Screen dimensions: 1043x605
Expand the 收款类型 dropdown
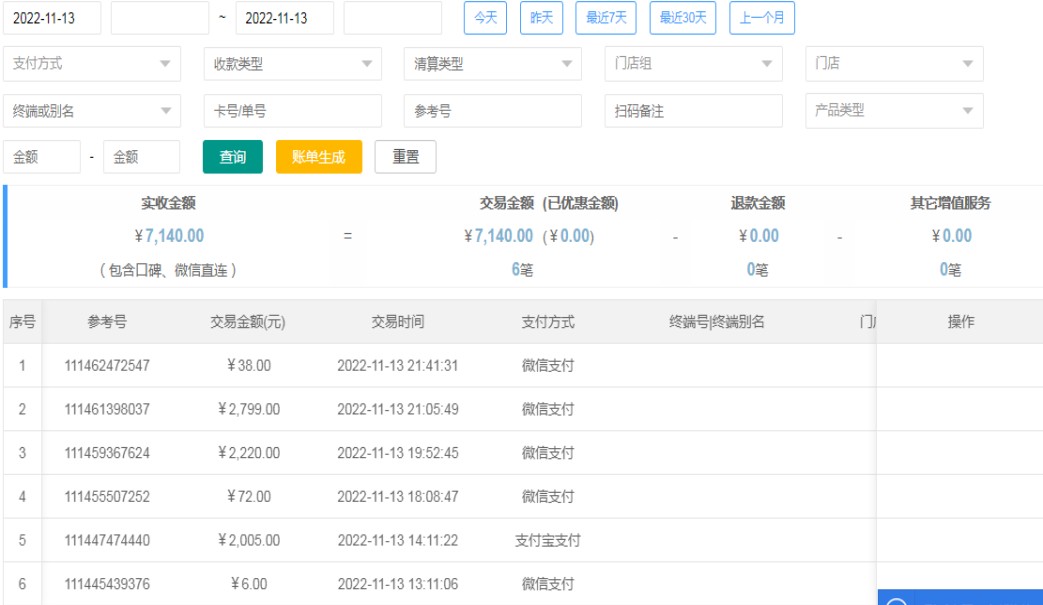click(292, 64)
